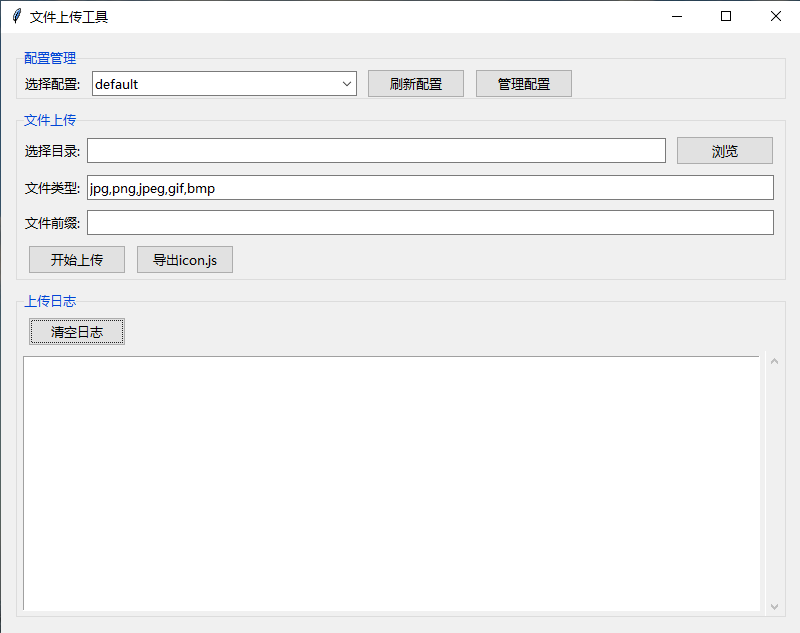Open 管理配置 configuration manager
Viewport: 800px width, 633px height.
coord(523,83)
